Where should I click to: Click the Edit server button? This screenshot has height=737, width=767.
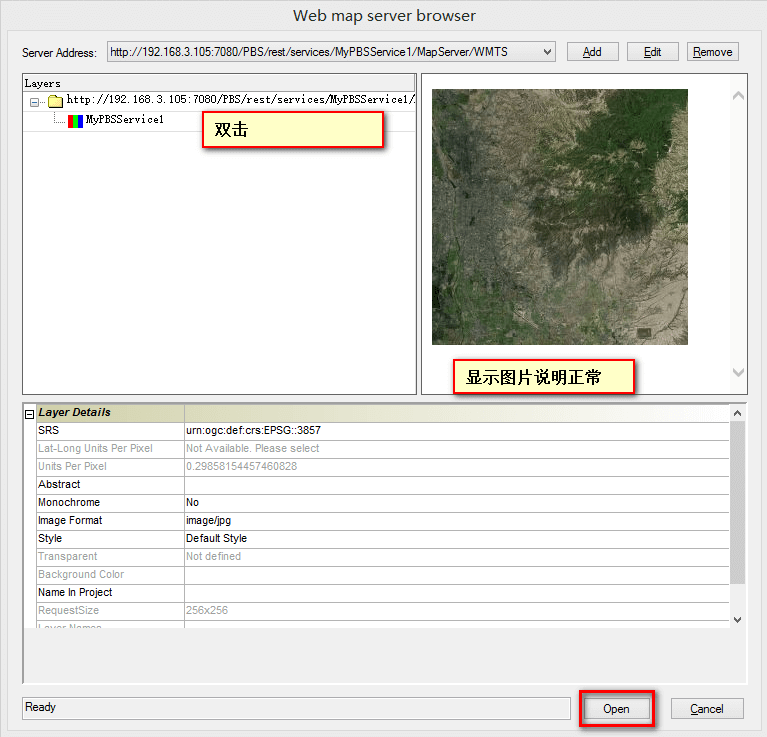(x=653, y=52)
